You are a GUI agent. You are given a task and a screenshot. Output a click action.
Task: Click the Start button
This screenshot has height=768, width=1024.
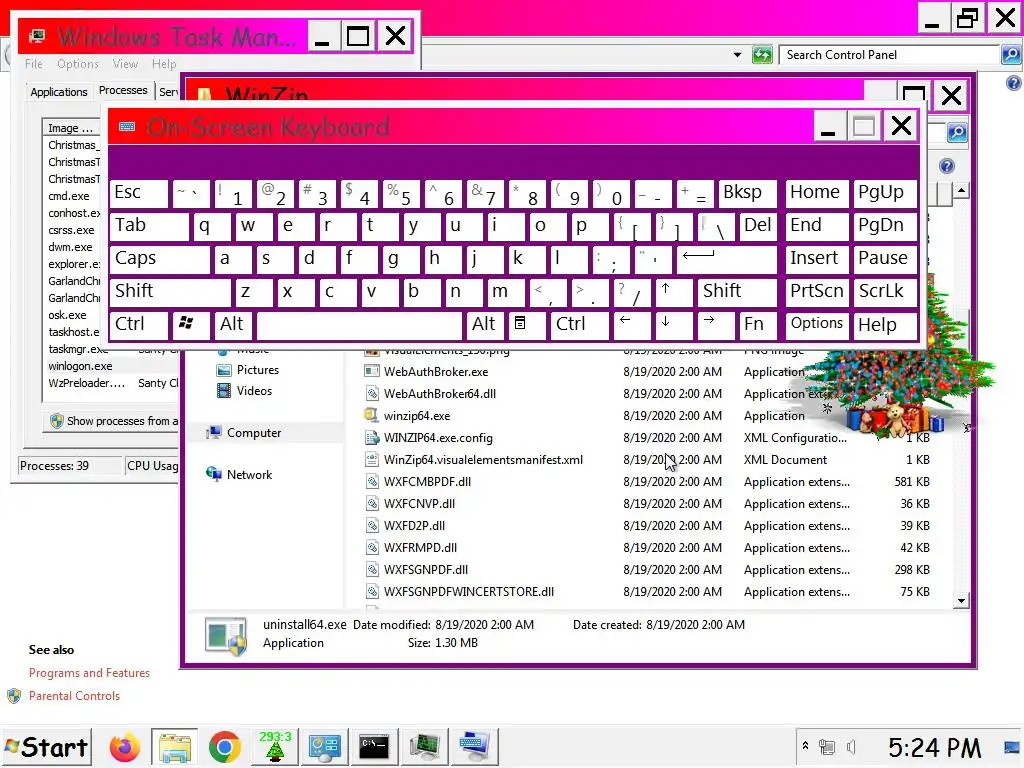pyautogui.click(x=46, y=747)
